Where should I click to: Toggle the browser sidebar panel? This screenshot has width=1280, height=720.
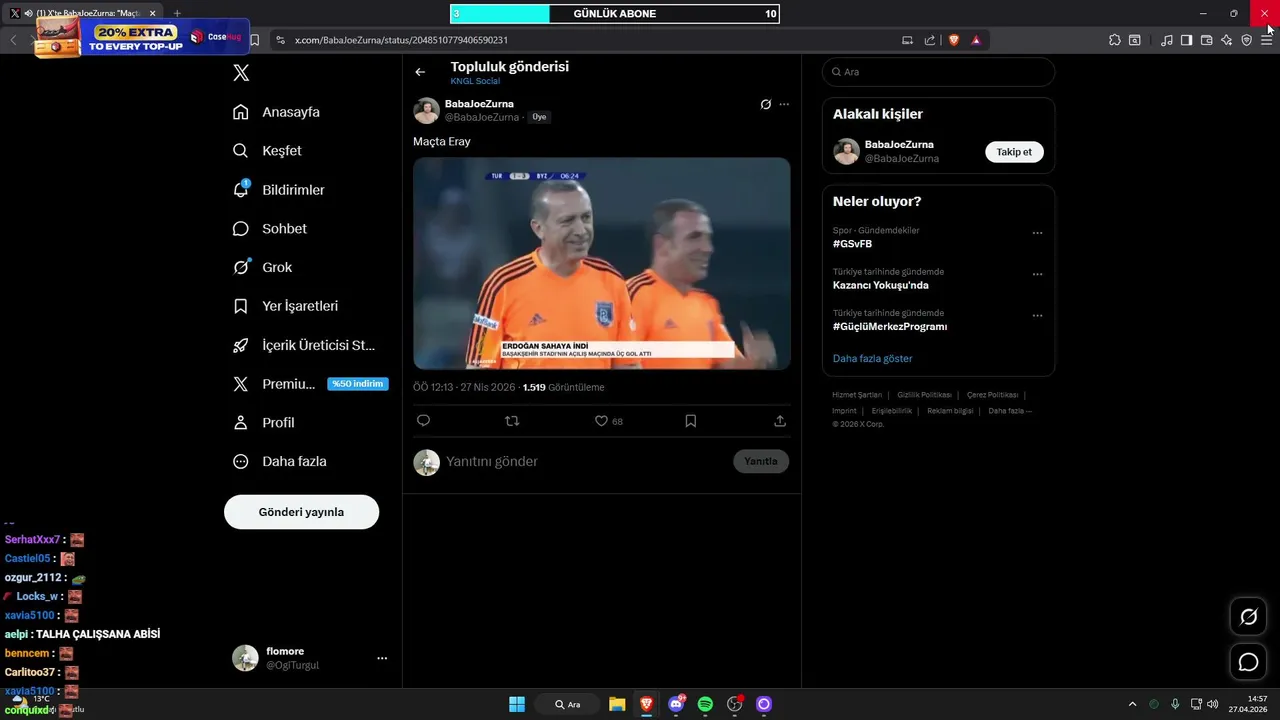(x=1186, y=40)
